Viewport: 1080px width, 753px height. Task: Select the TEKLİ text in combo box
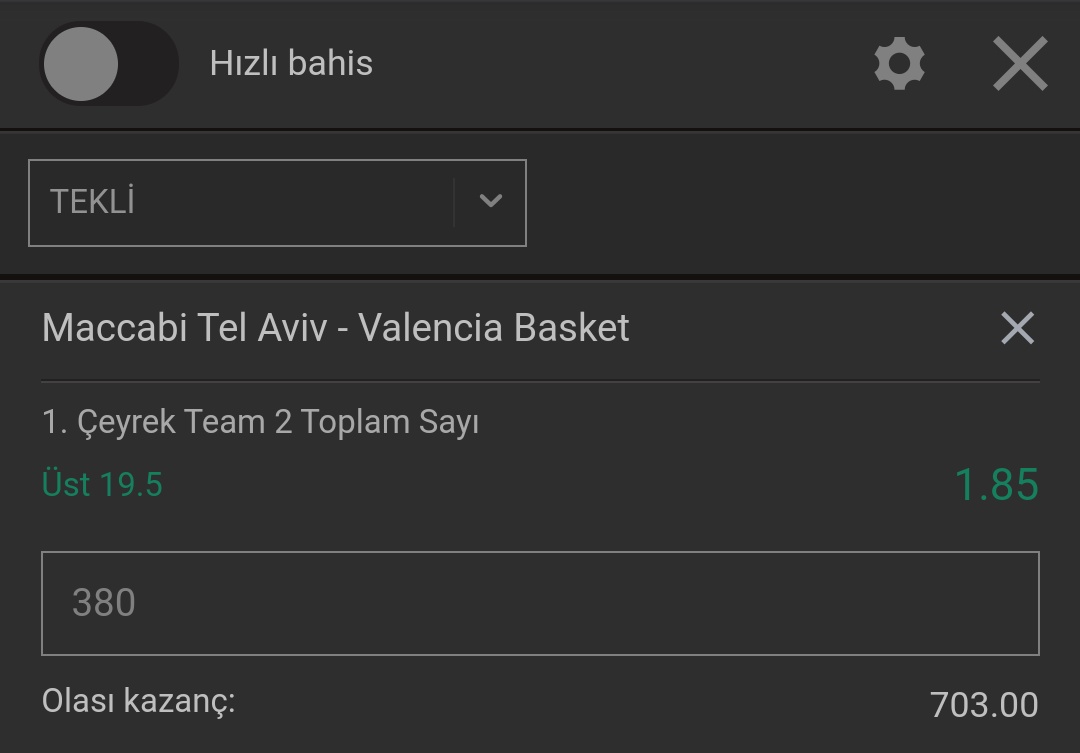point(92,201)
